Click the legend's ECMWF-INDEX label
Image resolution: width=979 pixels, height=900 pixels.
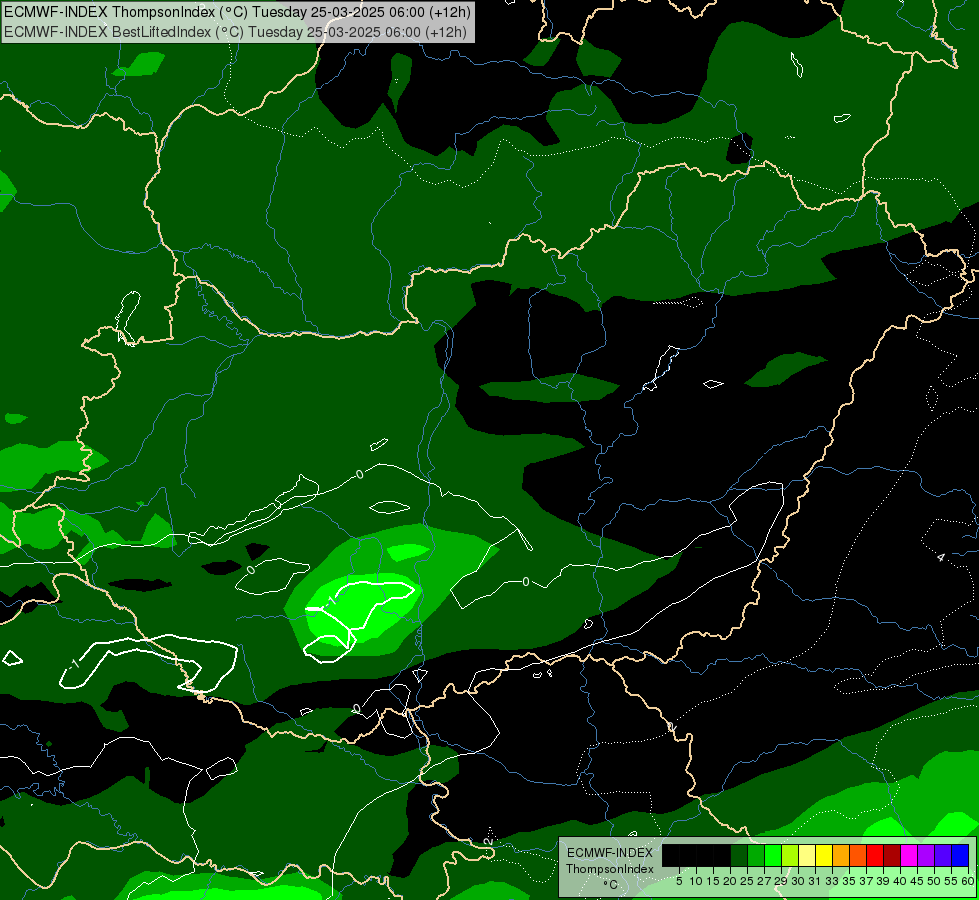[x=610, y=853]
